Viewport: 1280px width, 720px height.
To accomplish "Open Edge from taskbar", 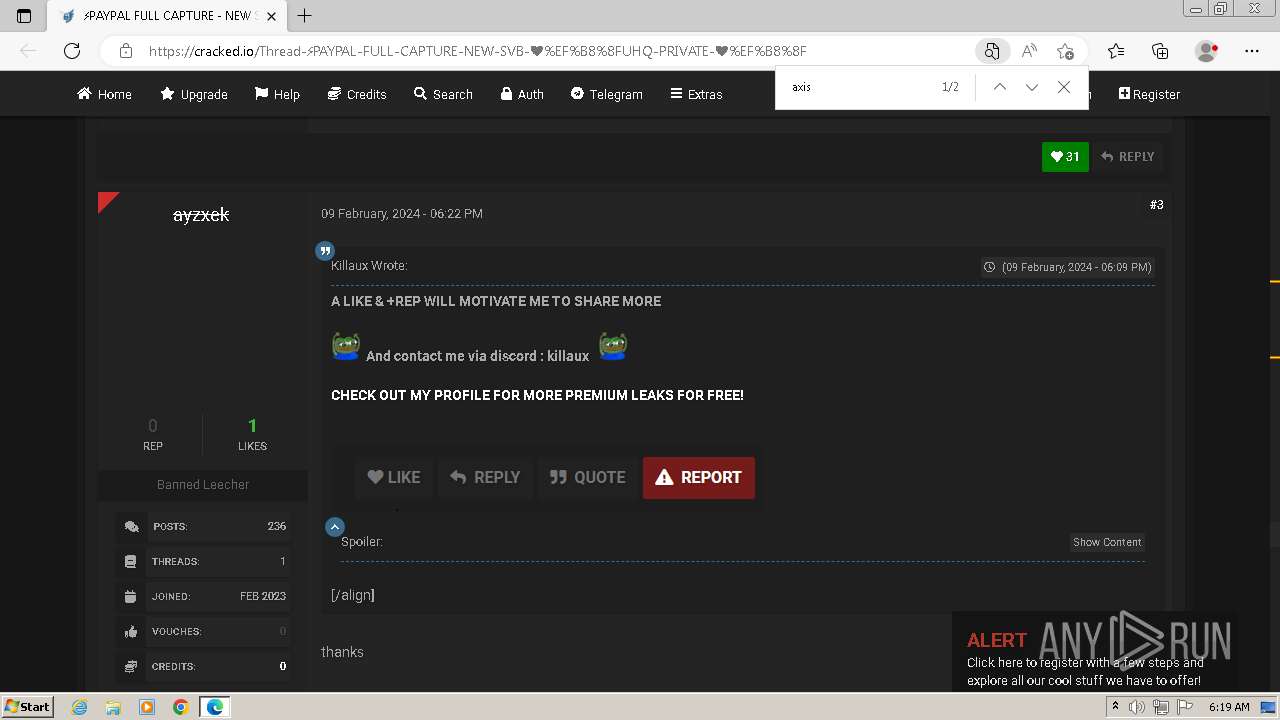I will (x=215, y=707).
